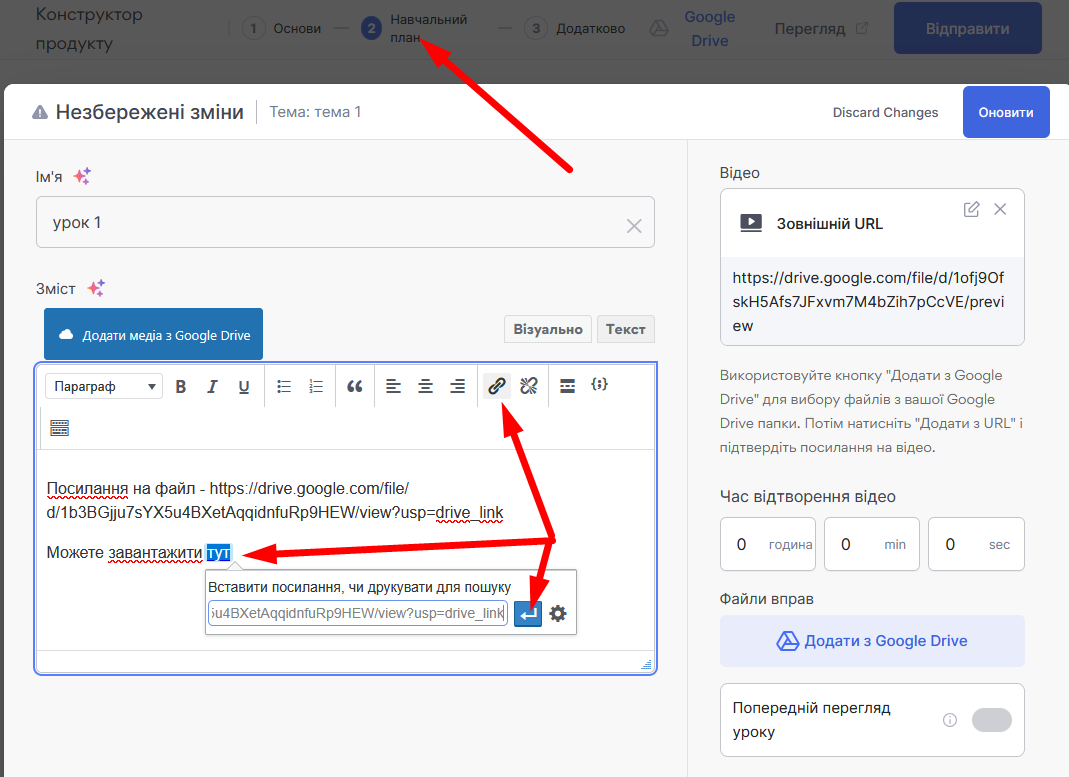Toggle the toolbar kitchen sink icon
This screenshot has height=777, width=1069.
[59, 428]
